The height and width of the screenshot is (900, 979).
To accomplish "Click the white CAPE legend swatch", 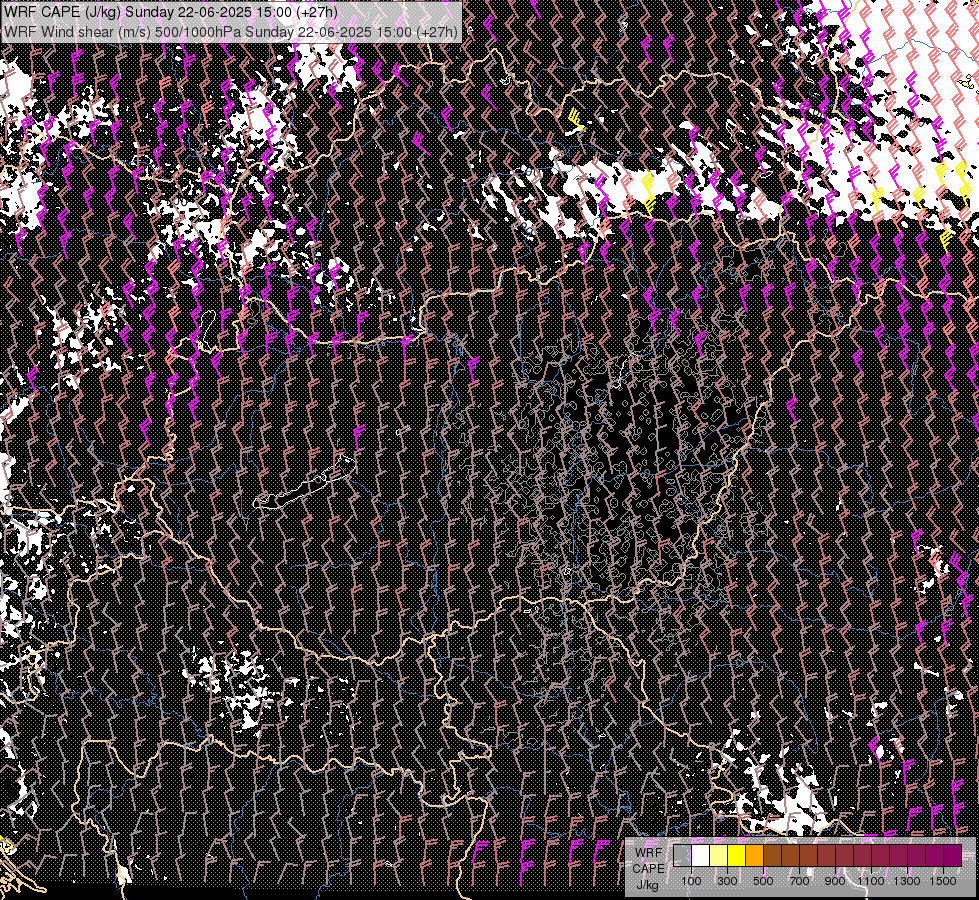I will (x=701, y=856).
